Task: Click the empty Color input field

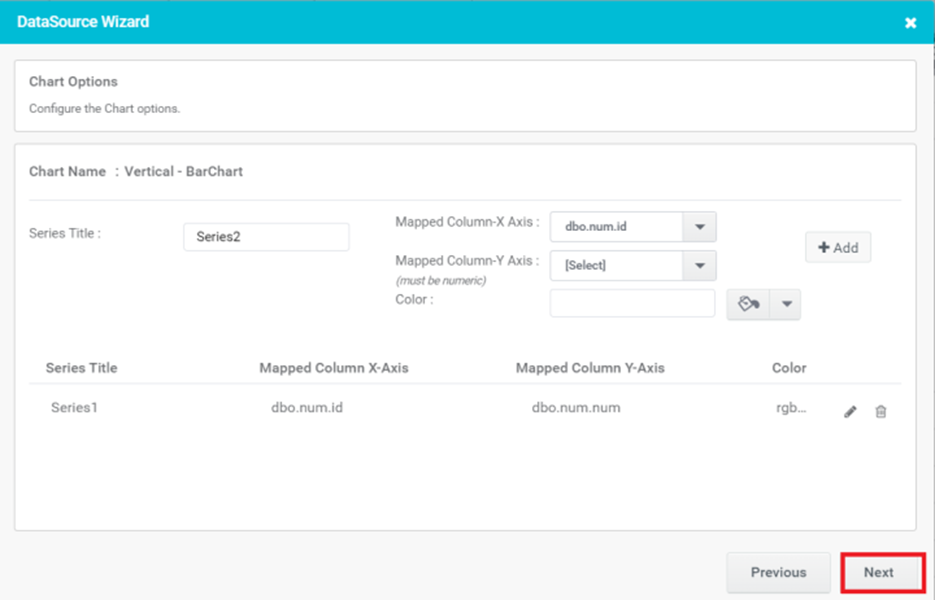Action: [632, 304]
